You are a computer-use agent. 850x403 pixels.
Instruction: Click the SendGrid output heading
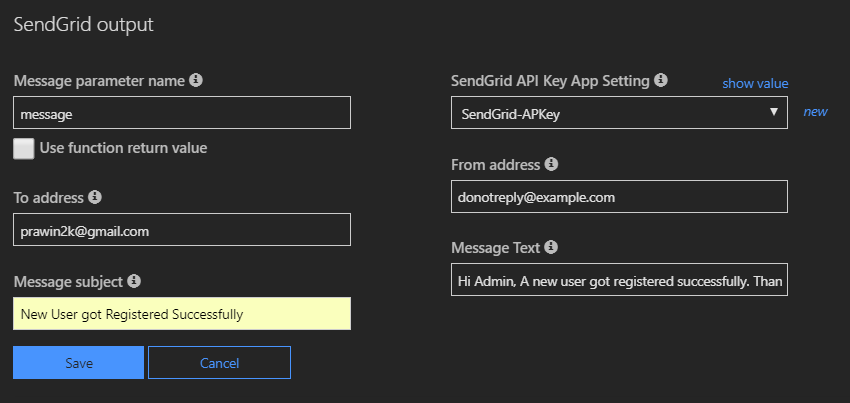[83, 25]
